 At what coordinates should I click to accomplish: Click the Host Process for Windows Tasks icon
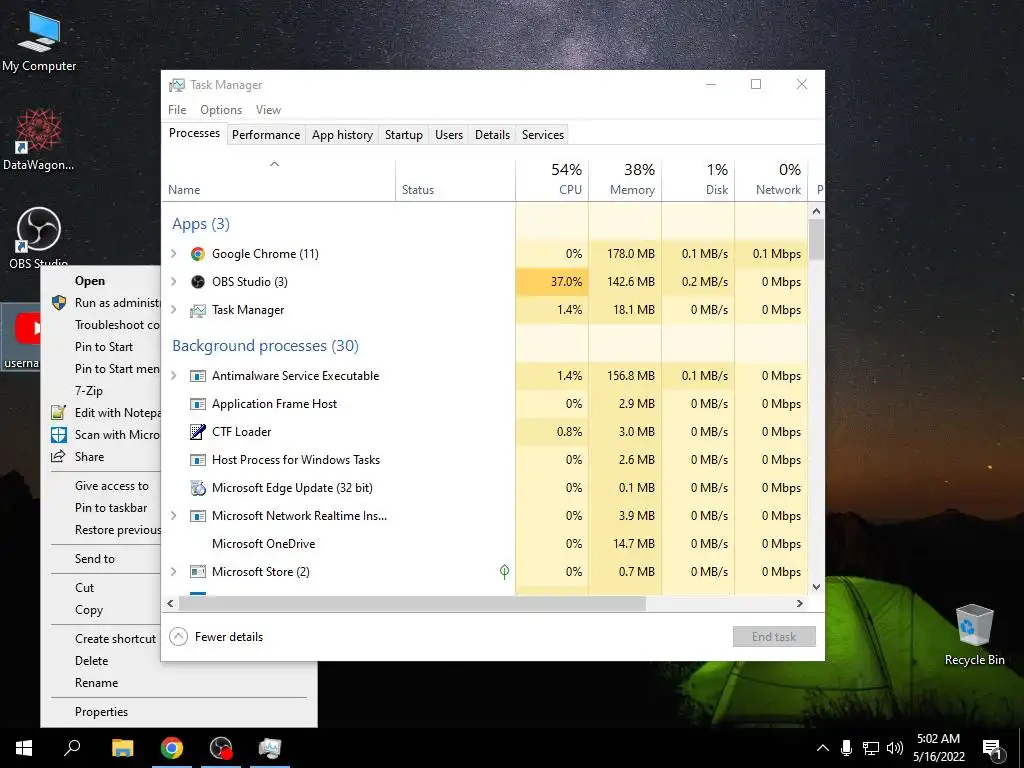click(x=197, y=460)
